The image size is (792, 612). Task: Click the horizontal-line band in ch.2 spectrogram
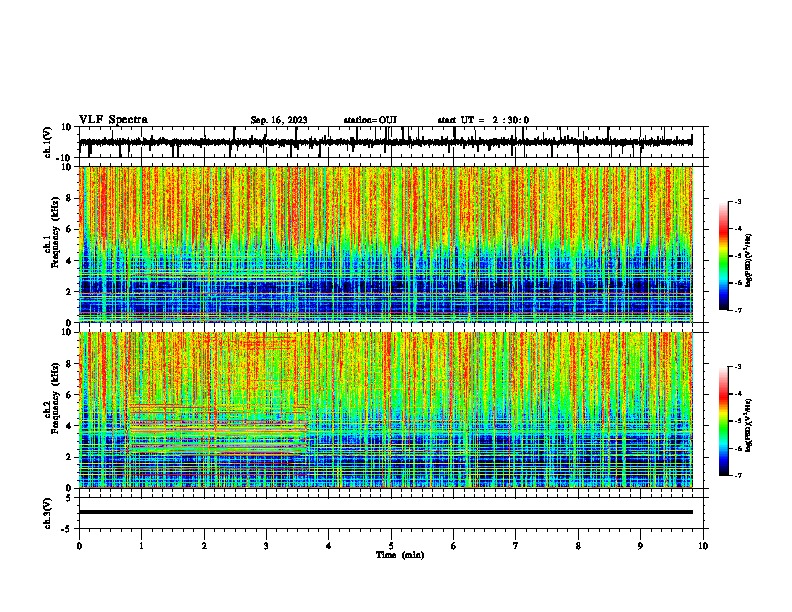tap(218, 429)
